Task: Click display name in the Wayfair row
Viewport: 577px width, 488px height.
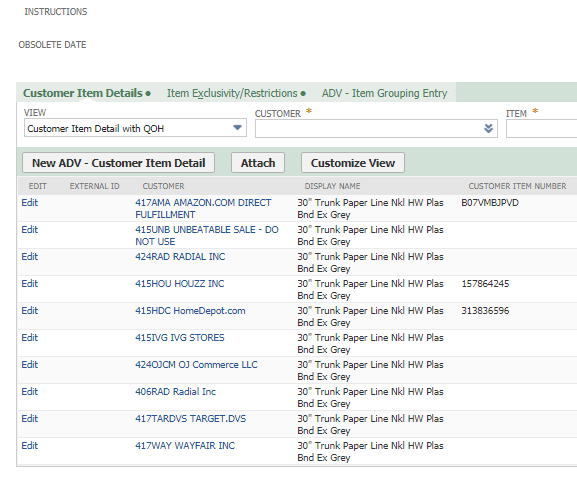Action: pos(370,451)
